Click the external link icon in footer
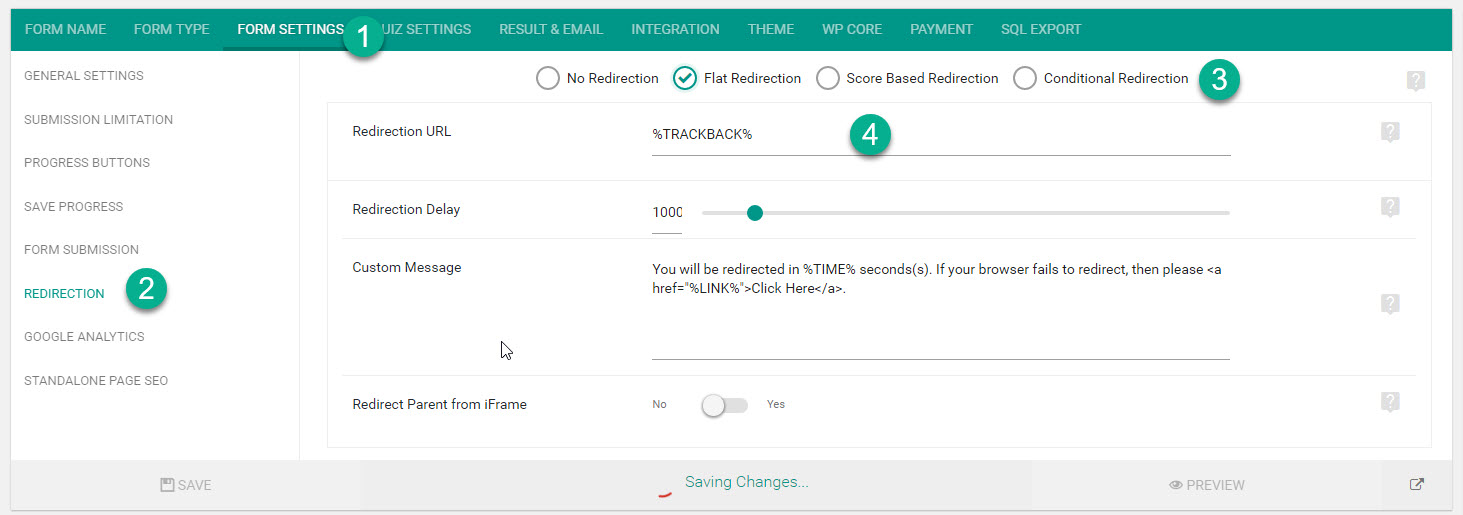 click(1416, 485)
